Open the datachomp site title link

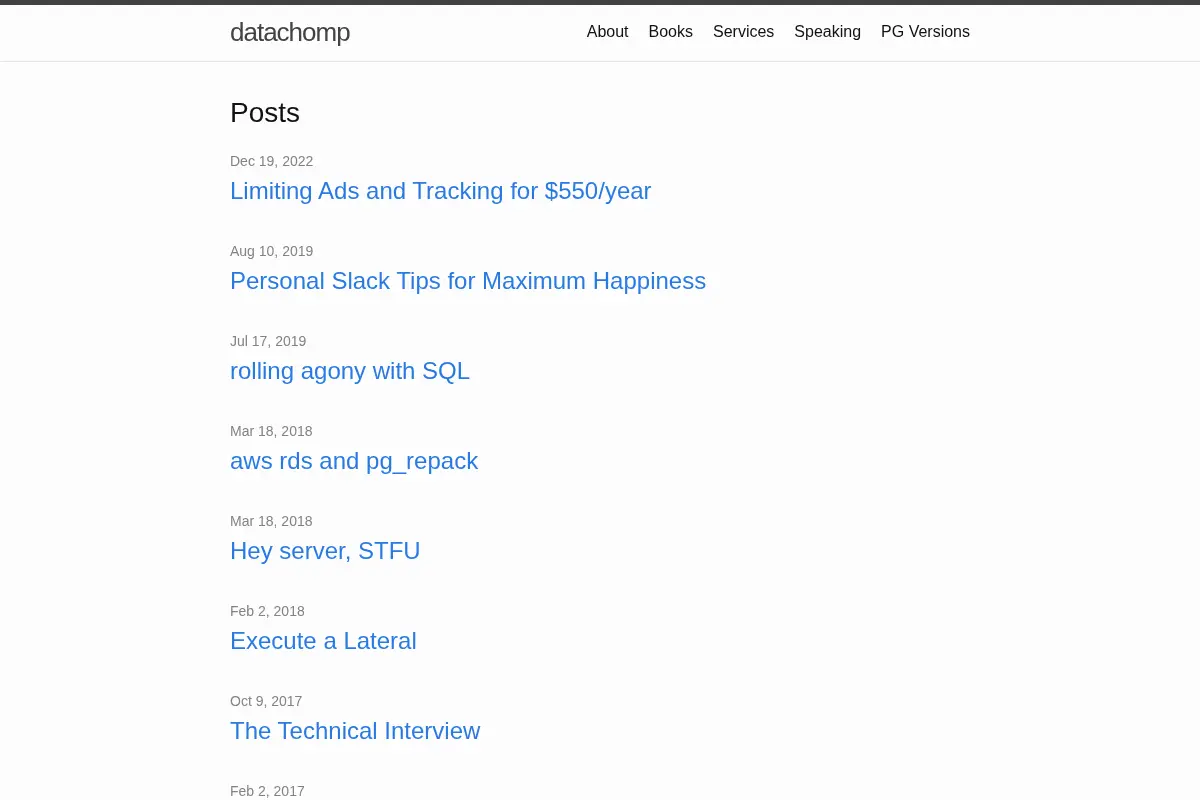pos(290,33)
